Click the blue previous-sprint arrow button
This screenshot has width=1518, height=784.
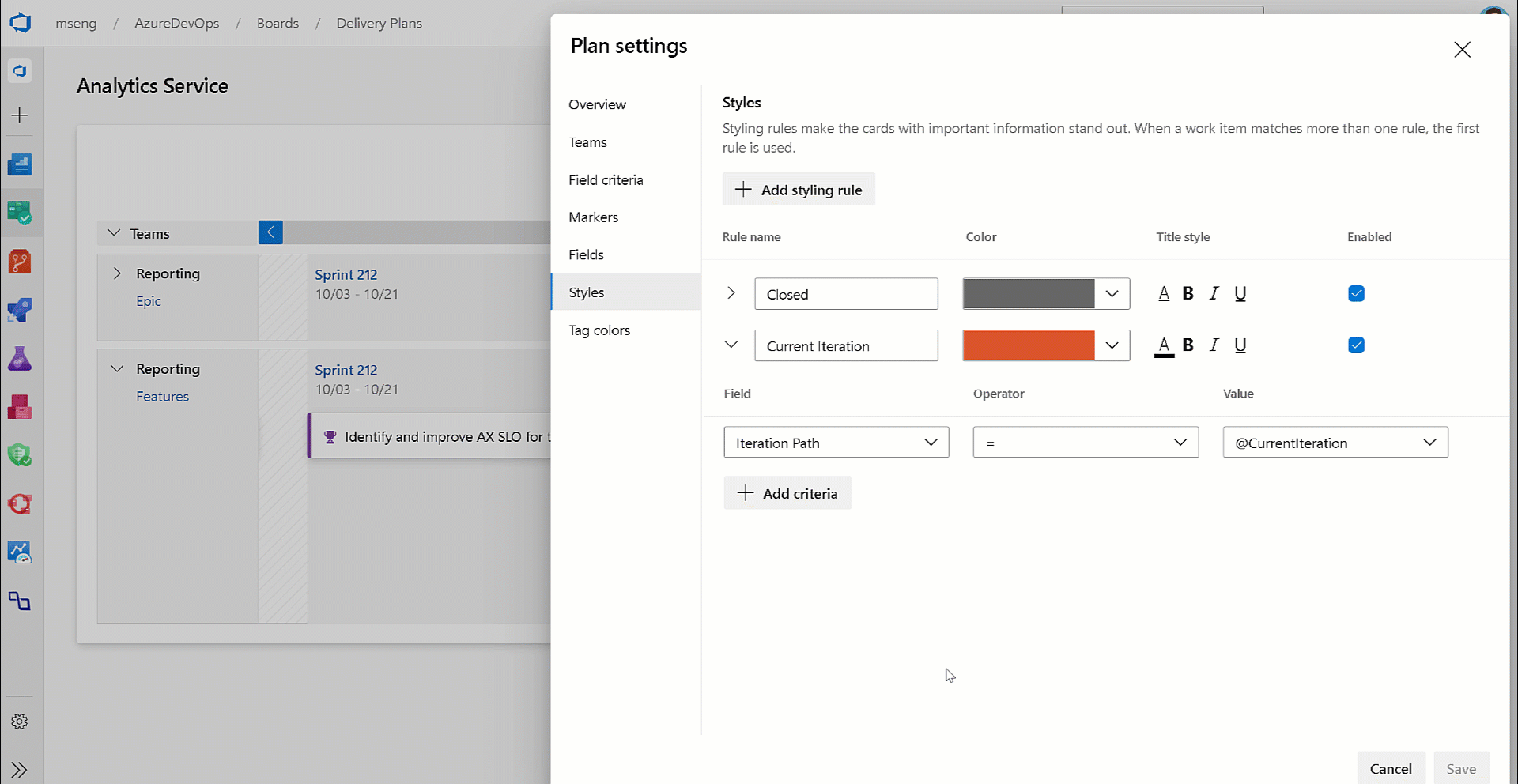point(270,232)
